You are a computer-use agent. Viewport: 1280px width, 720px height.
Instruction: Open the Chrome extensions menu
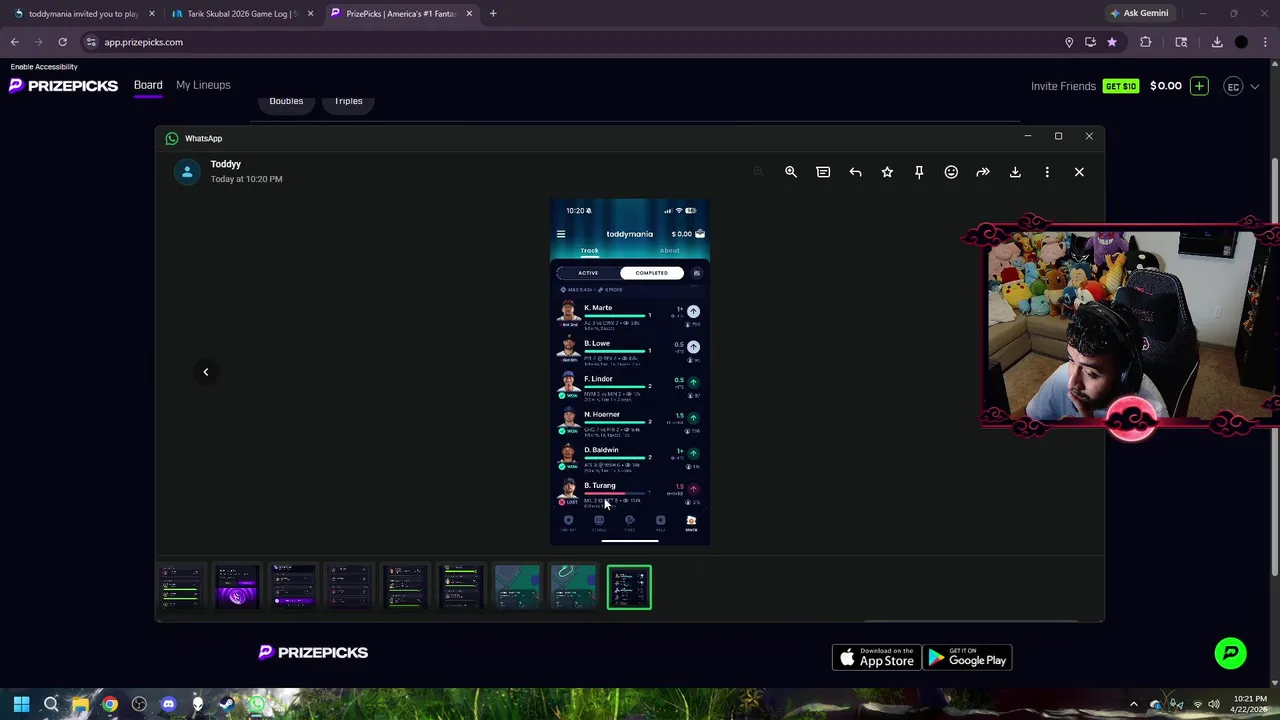pyautogui.click(x=1146, y=42)
